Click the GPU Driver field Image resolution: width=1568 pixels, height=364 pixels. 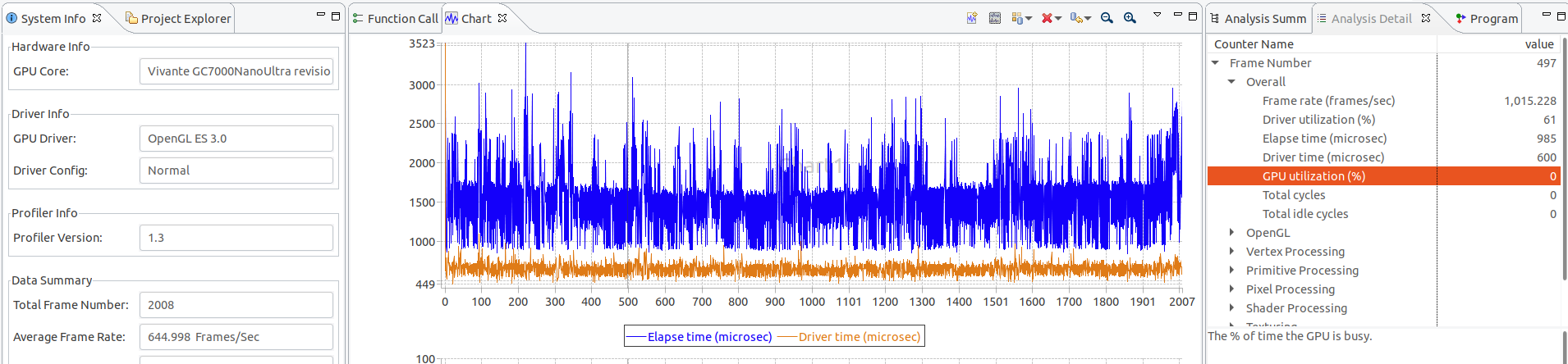coord(236,139)
